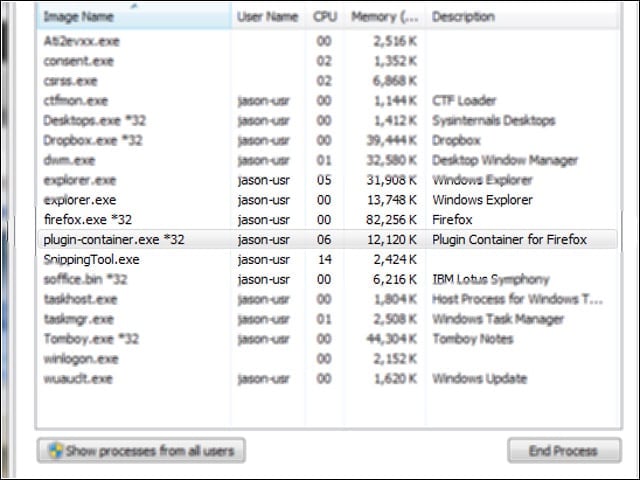Image resolution: width=640 pixels, height=480 pixels.
Task: Select the ctfmon.exe process
Action: pyautogui.click(x=329, y=100)
